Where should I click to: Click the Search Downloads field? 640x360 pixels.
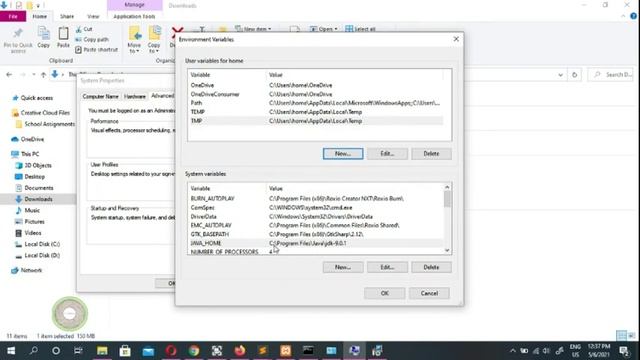[x=612, y=75]
